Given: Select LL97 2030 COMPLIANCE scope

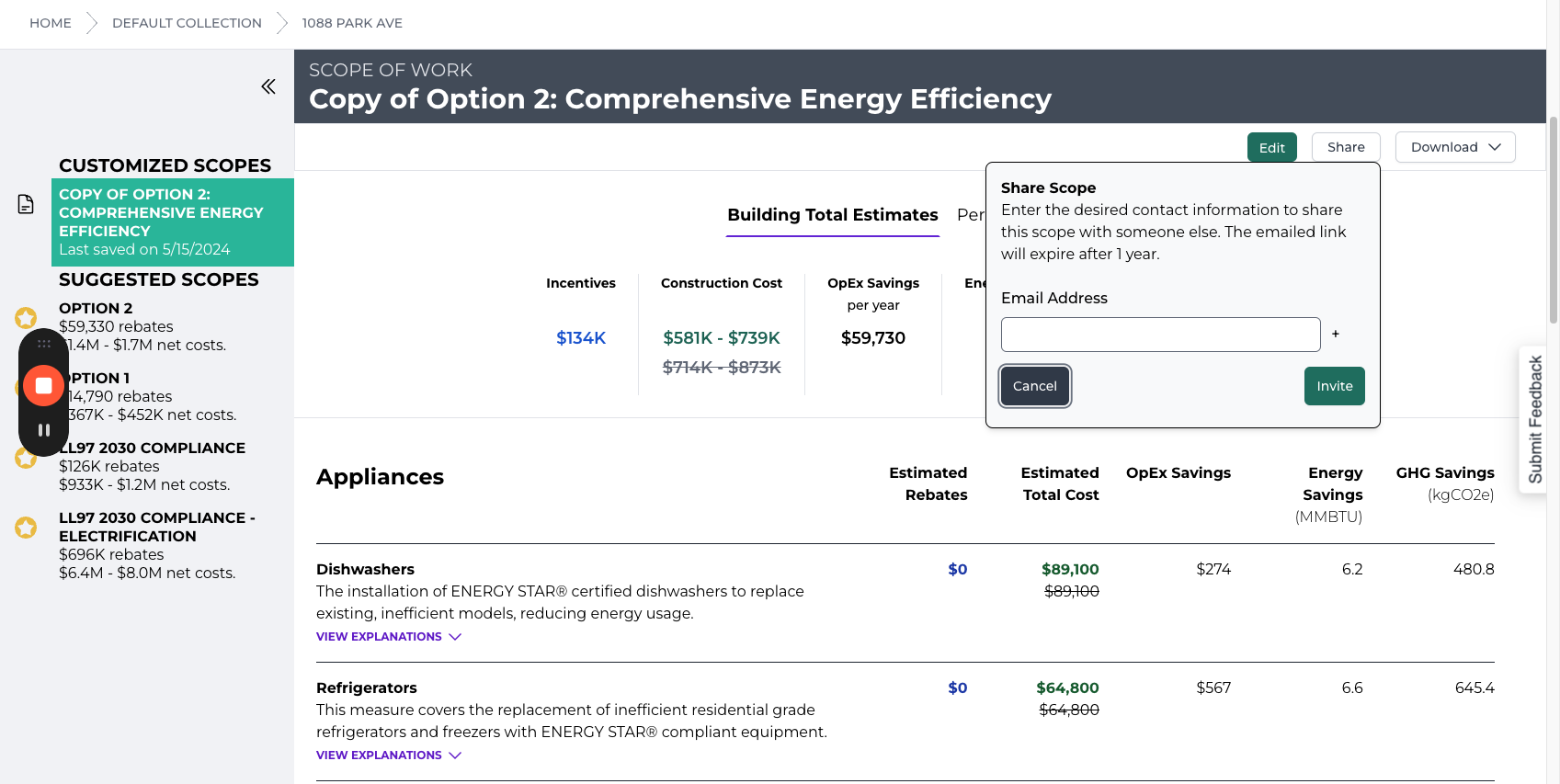Looking at the screenshot, I should (x=152, y=466).
